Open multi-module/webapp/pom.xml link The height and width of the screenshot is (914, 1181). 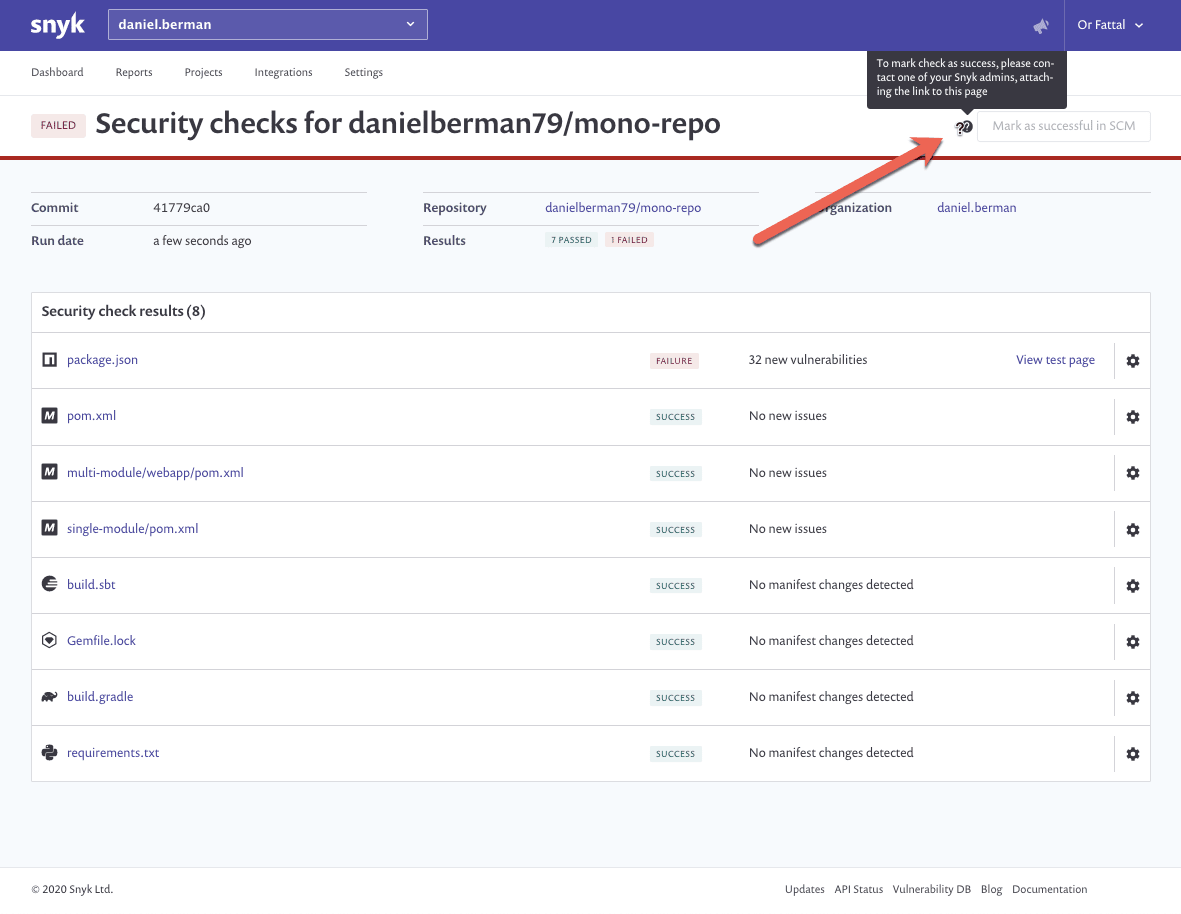(x=155, y=473)
